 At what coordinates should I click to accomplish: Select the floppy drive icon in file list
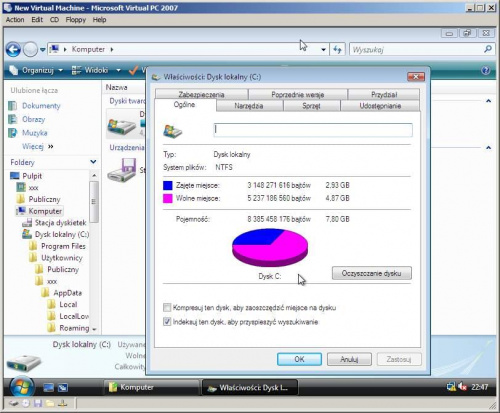(122, 170)
